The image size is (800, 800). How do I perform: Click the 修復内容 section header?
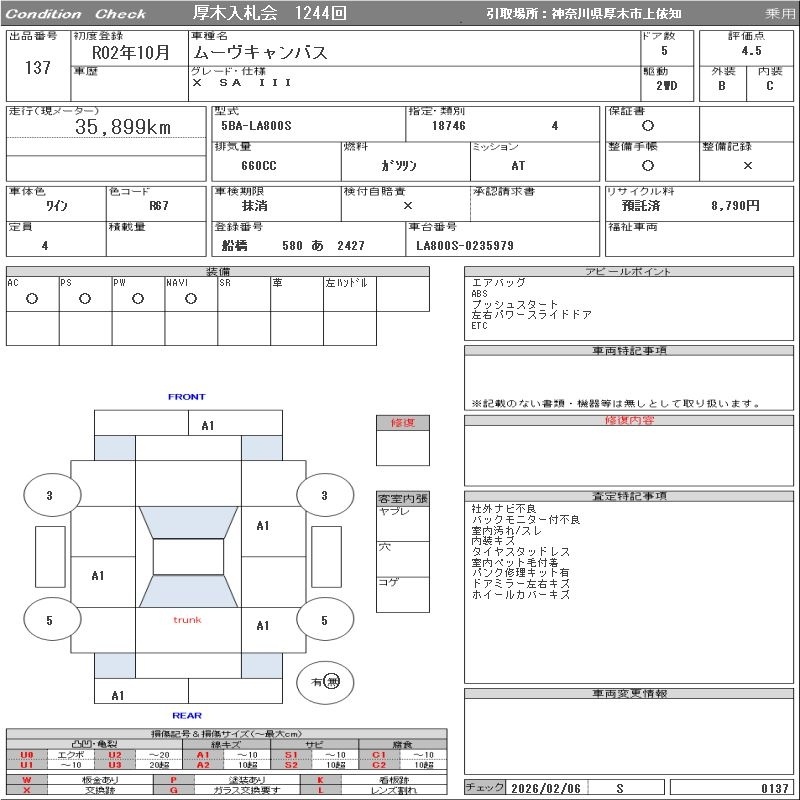coord(629,421)
